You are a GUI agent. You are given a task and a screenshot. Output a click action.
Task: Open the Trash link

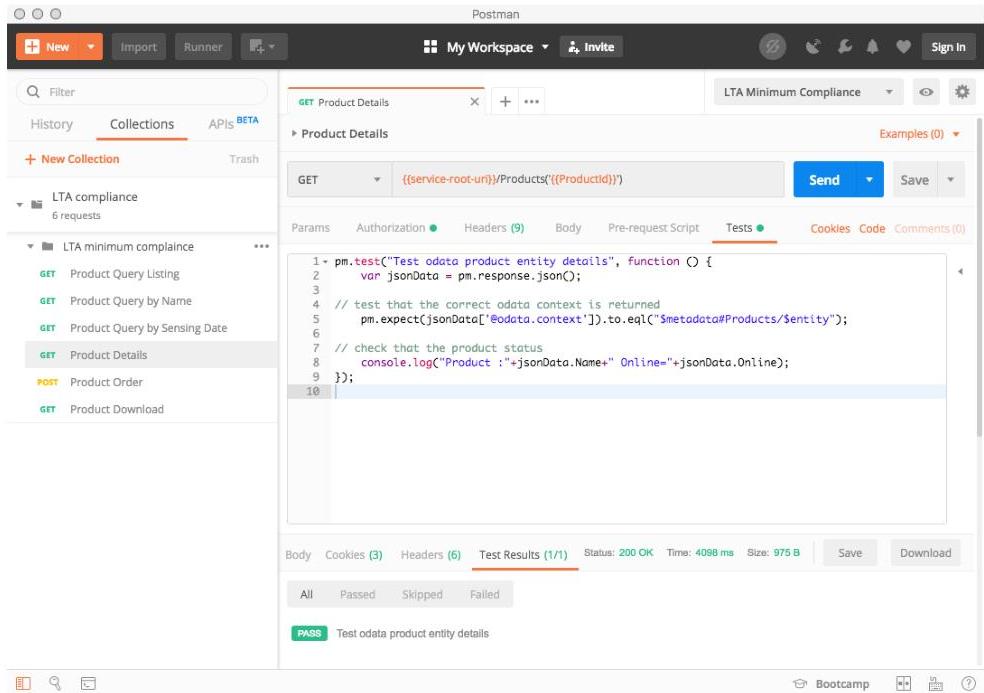coord(244,159)
